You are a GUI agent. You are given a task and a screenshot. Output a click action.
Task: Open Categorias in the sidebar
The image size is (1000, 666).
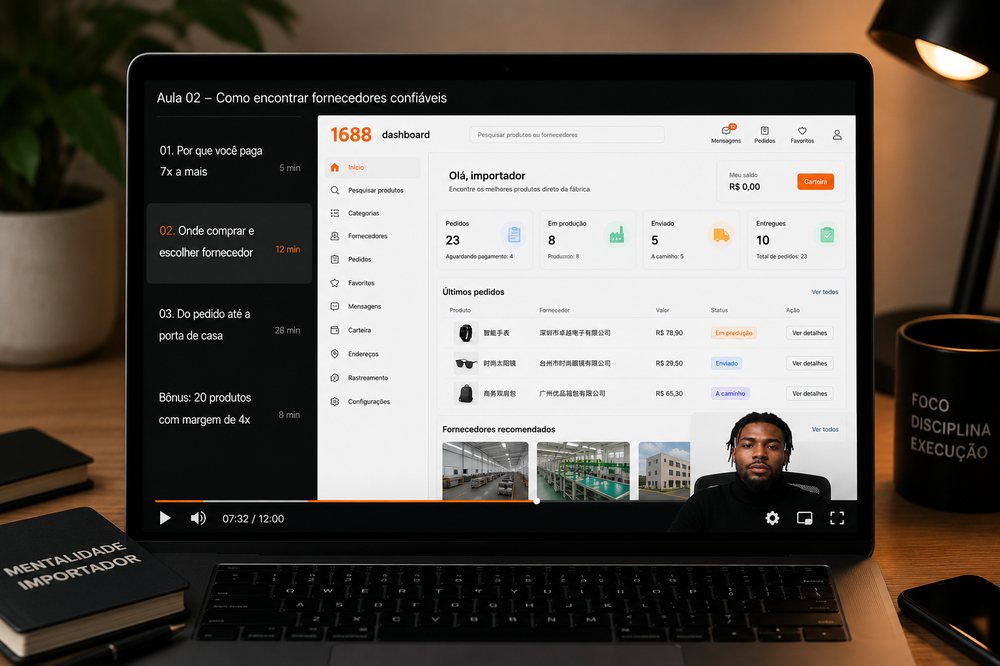coord(373,213)
